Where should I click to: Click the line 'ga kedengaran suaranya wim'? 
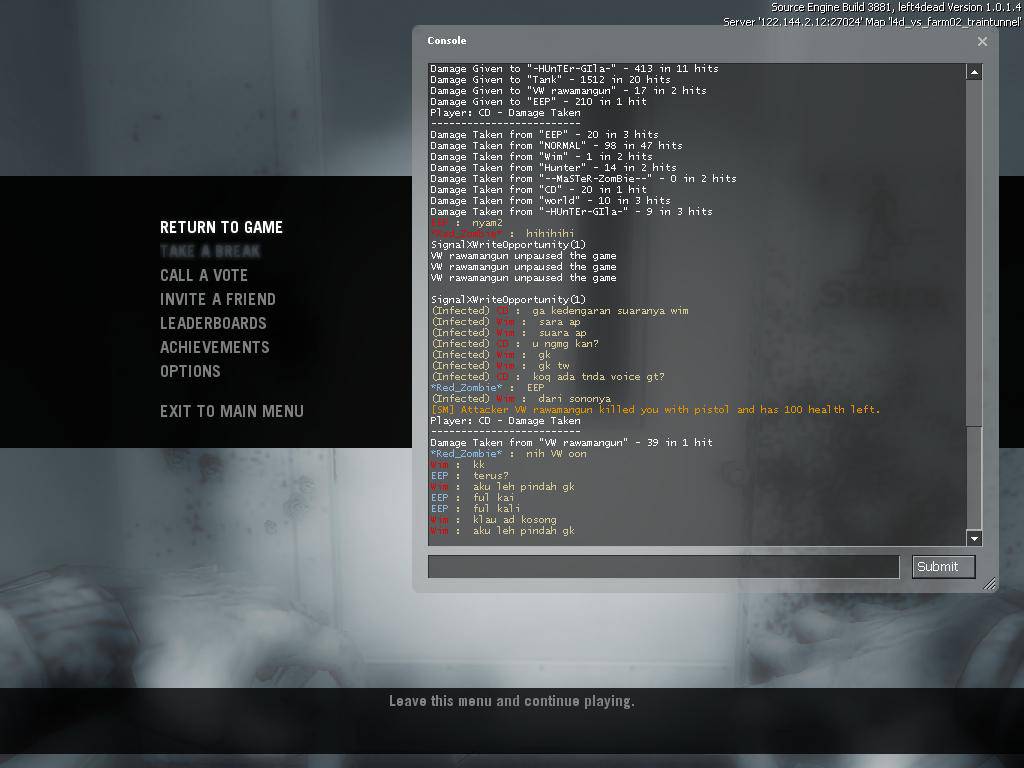[x=560, y=311]
